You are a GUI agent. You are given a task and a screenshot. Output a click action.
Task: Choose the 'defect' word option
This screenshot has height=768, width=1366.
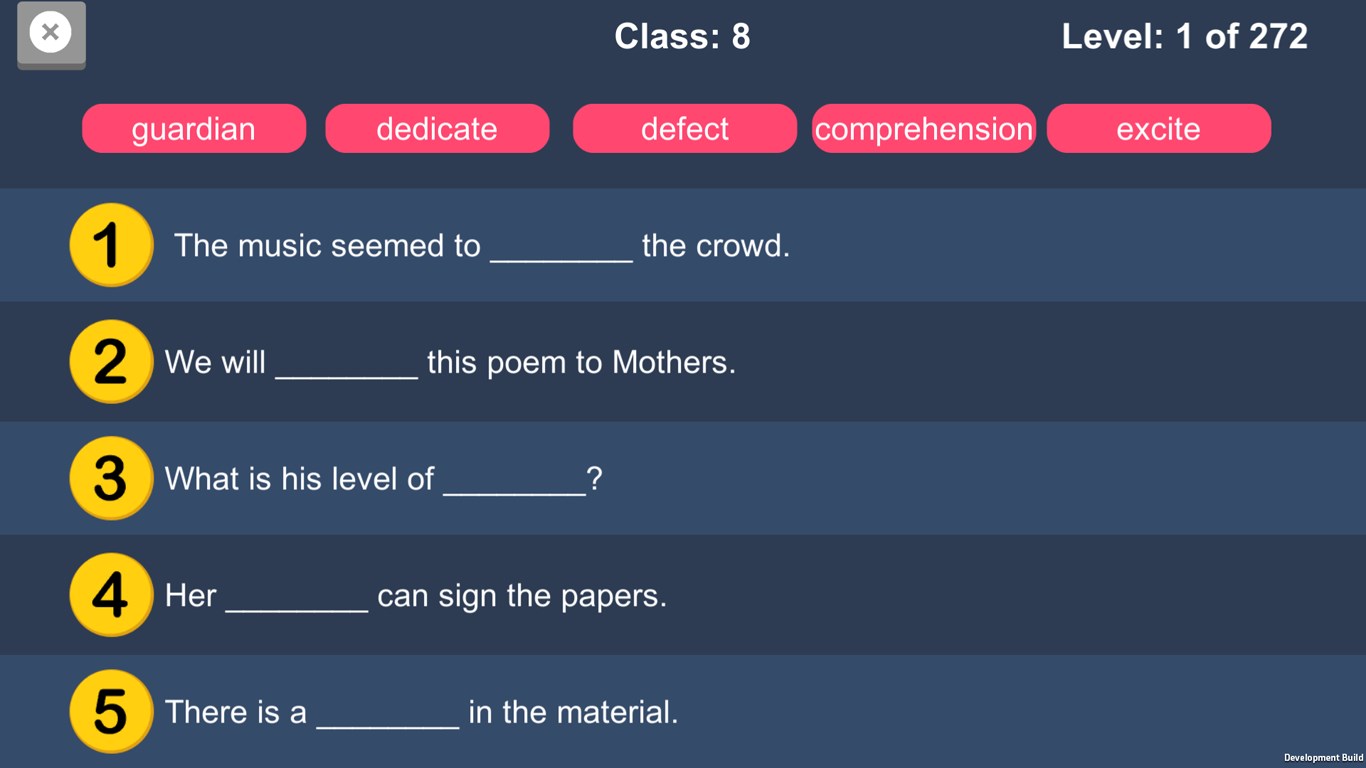coord(685,129)
